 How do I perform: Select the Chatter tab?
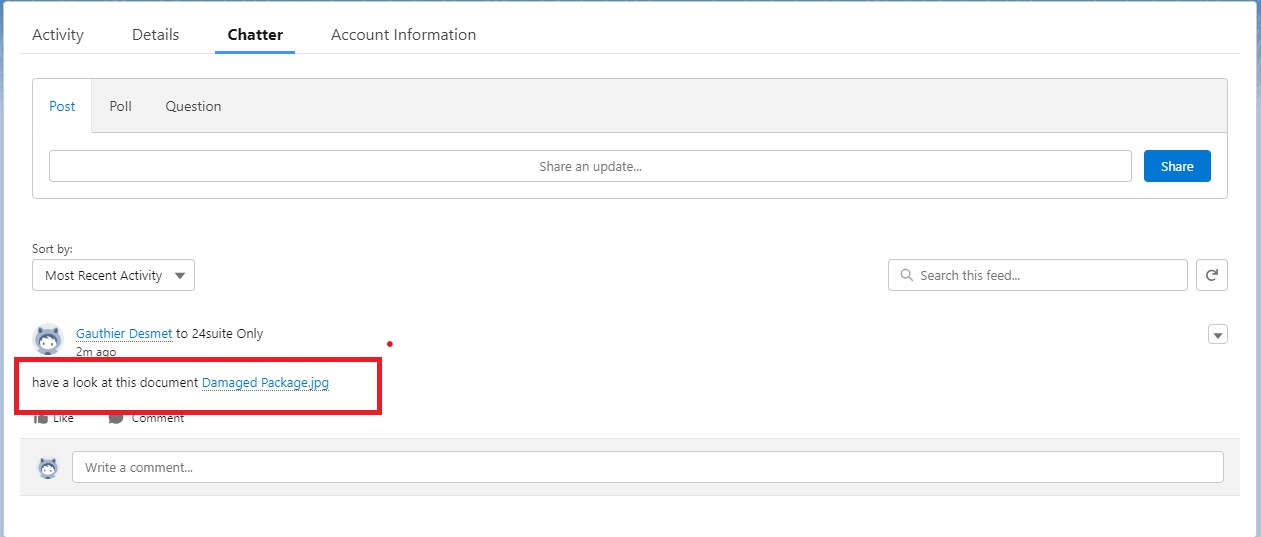(255, 35)
